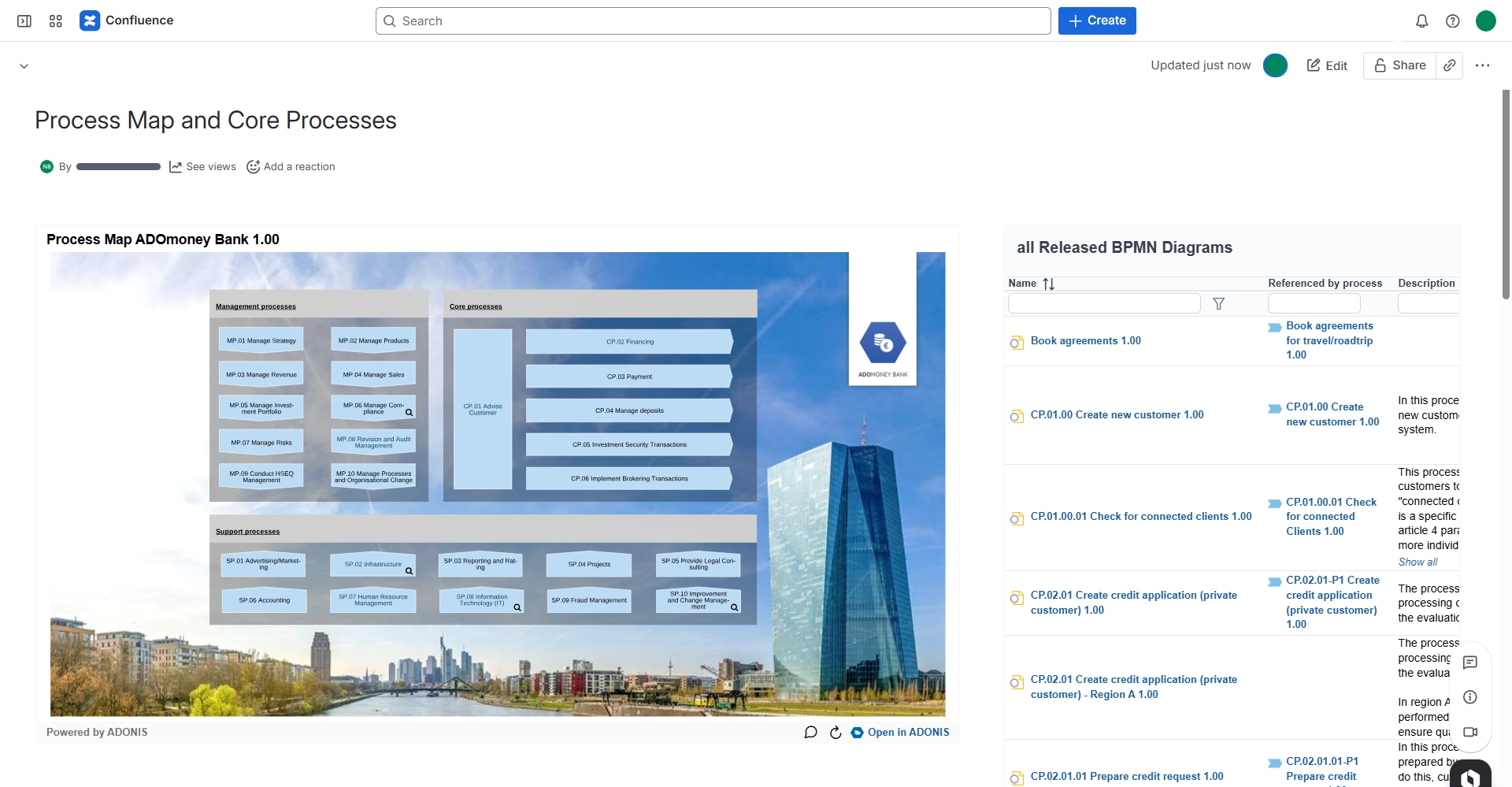This screenshot has width=1512, height=787.
Task: Sort the table by Name column
Action: click(x=1048, y=284)
